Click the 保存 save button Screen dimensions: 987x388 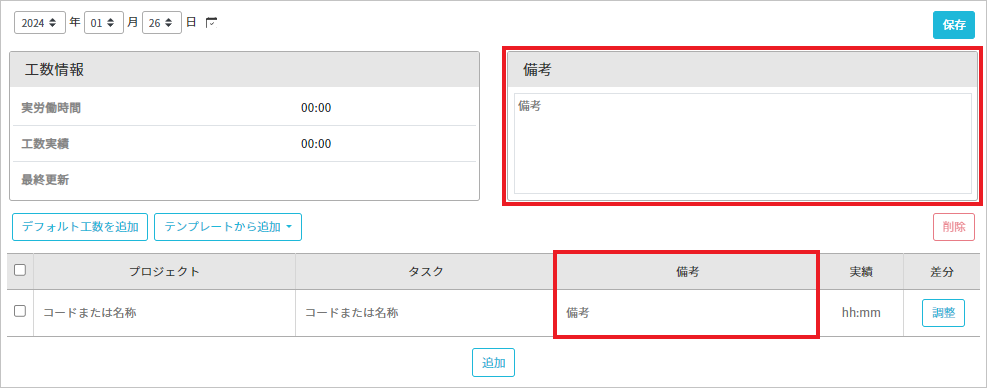954,25
